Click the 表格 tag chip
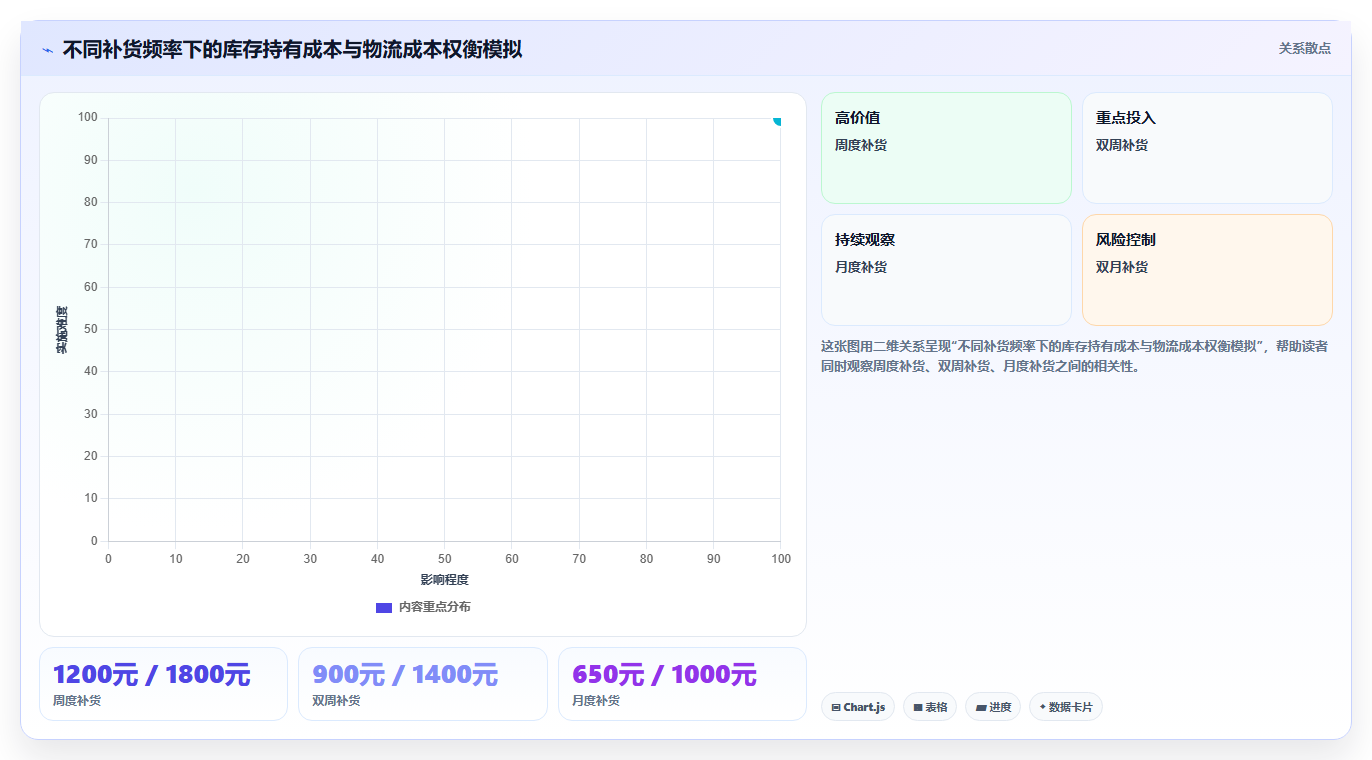The image size is (1372, 760). [930, 707]
